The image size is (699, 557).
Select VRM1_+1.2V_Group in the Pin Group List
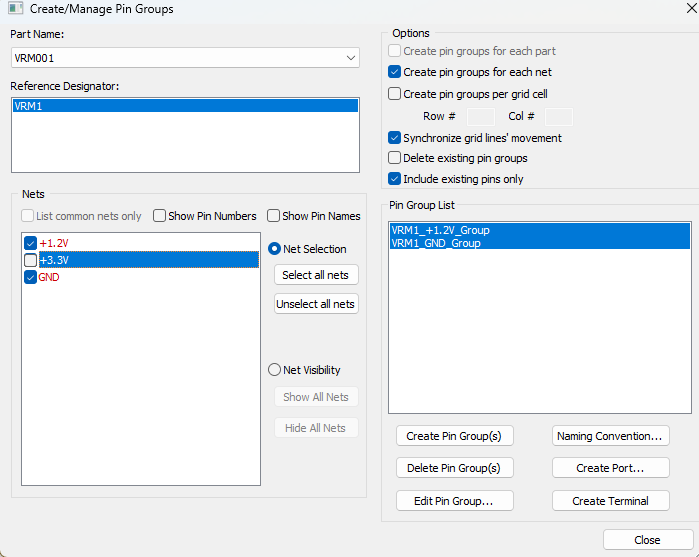point(440,230)
